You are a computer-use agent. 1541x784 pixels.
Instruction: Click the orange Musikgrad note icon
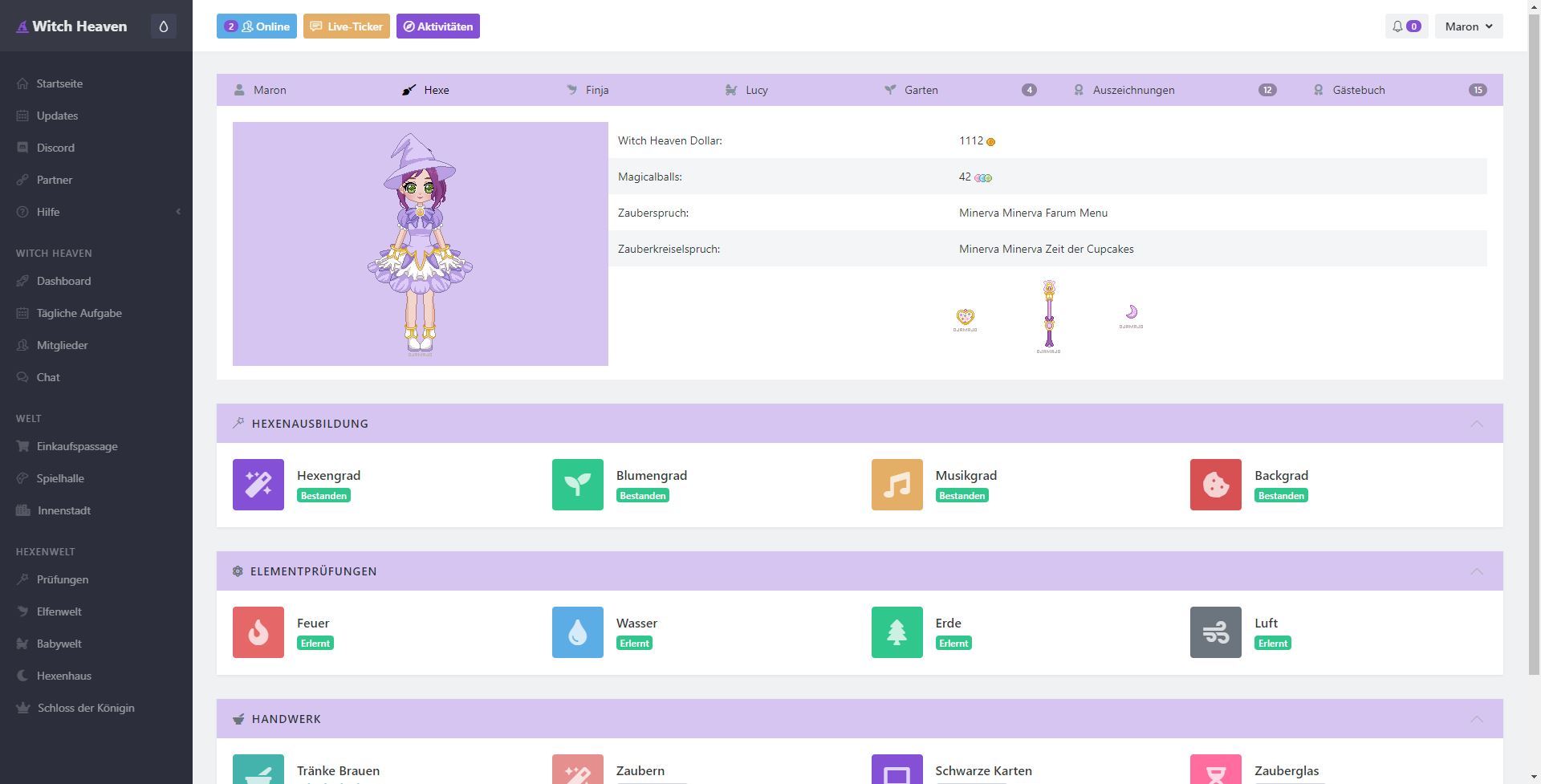click(x=897, y=485)
